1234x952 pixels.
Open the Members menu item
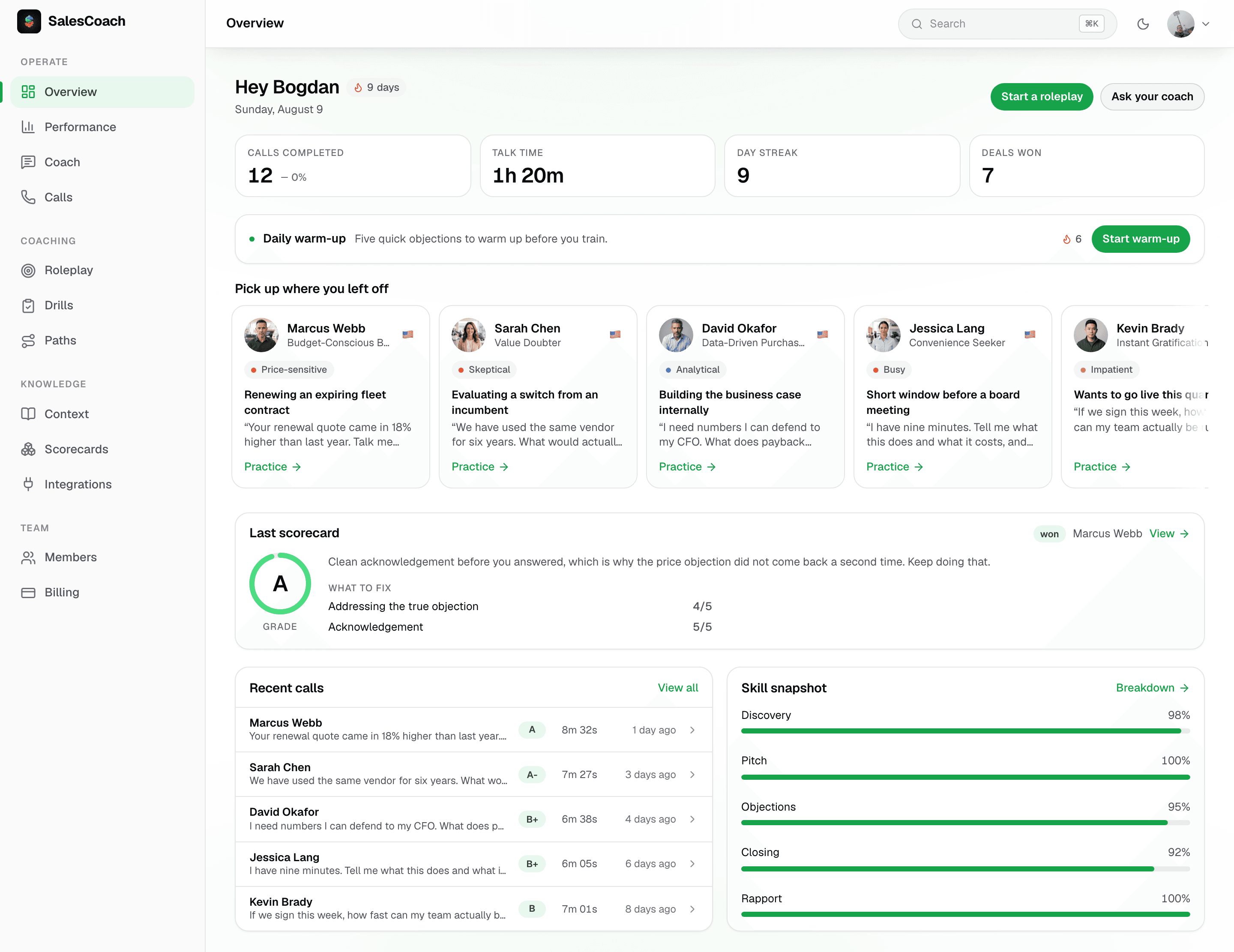(102, 557)
